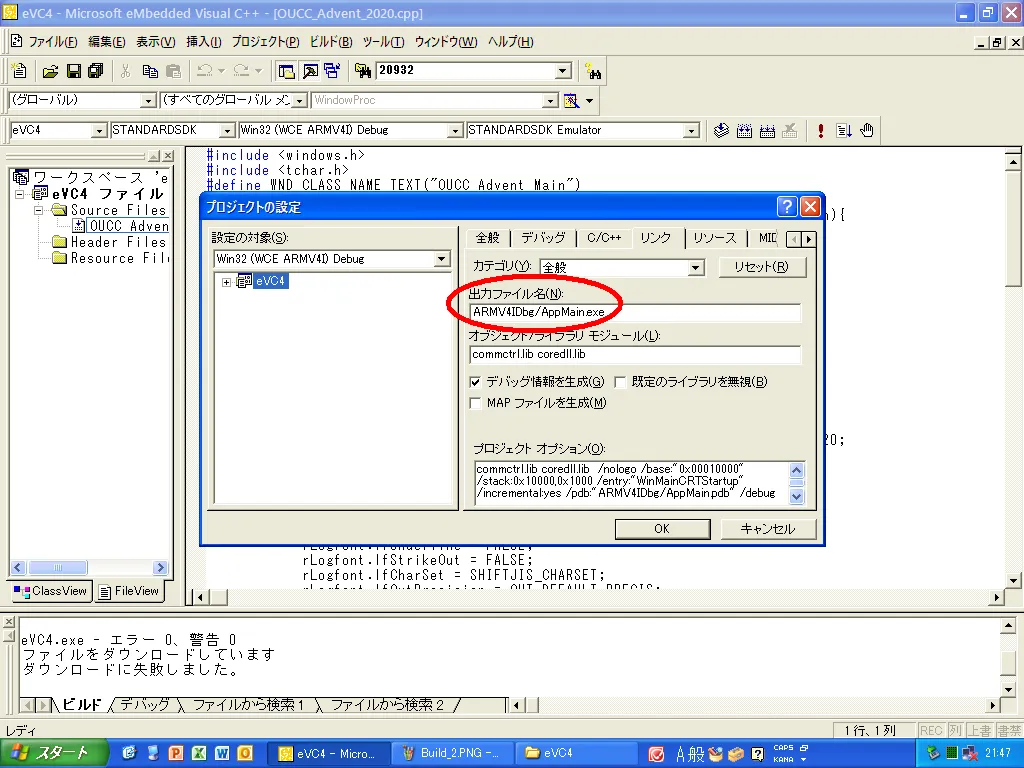
Task: Toggle the Output window icon
Action: tap(310, 71)
